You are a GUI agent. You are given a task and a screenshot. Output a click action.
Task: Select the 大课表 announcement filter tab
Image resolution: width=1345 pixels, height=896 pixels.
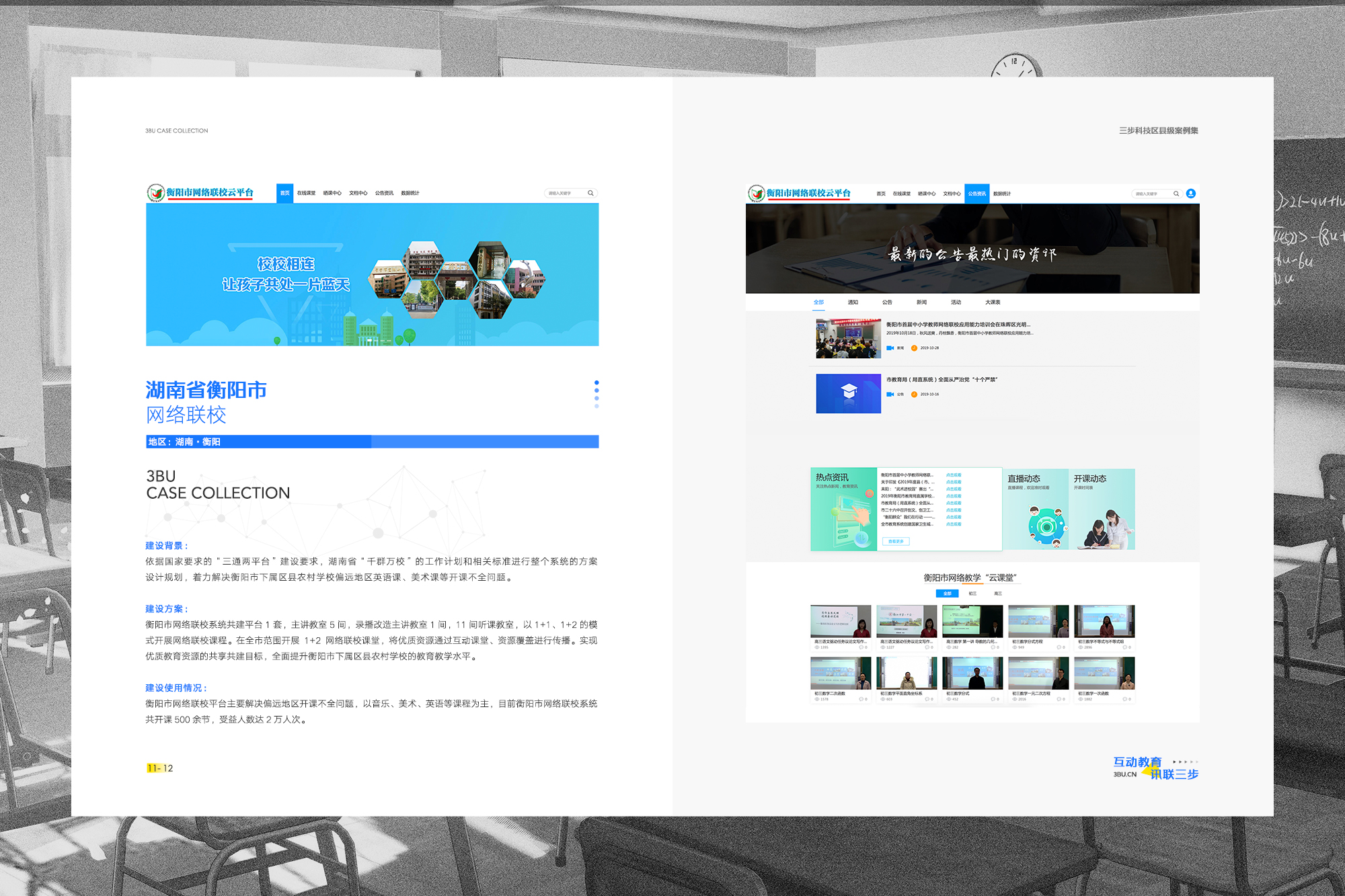coord(993,302)
